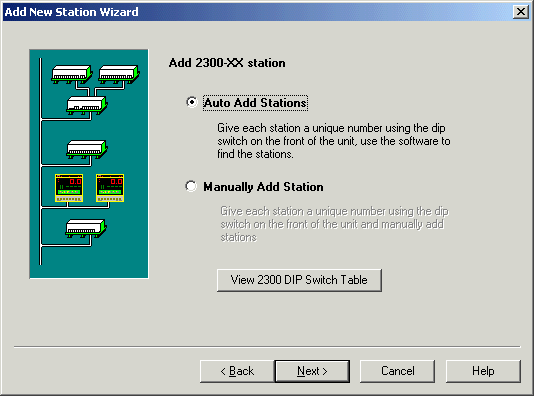534x396 pixels.
Task: Select the Auto Add Stations radio button
Action: pyautogui.click(x=192, y=102)
